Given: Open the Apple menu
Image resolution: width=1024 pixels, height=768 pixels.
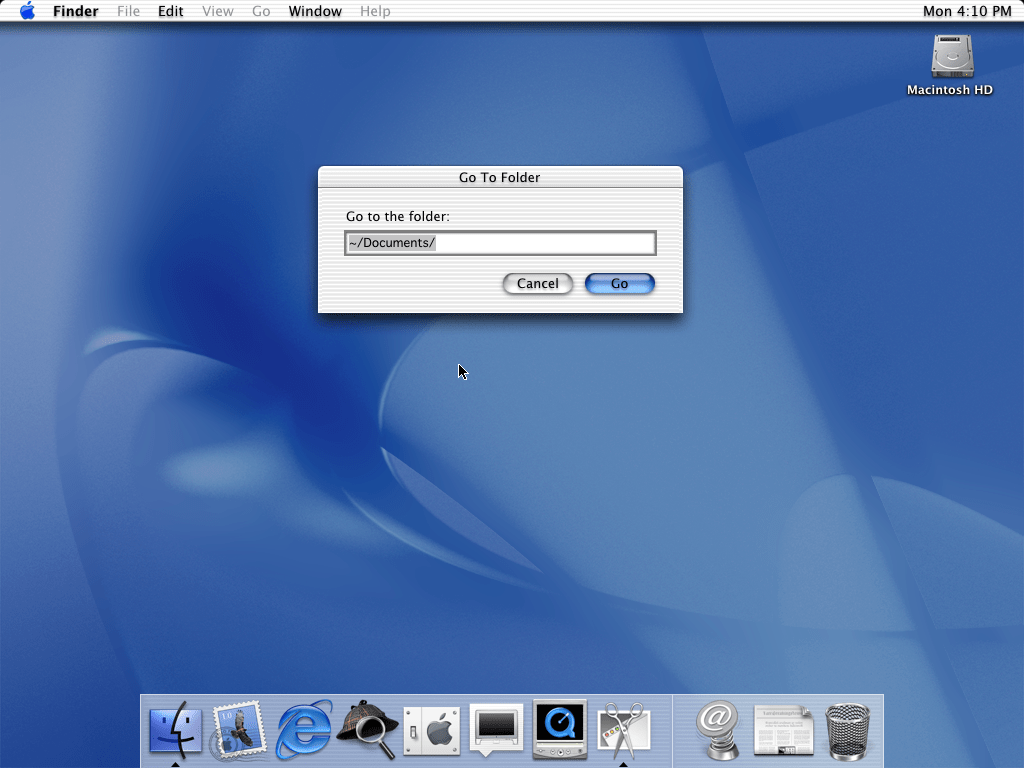Looking at the screenshot, I should pyautogui.click(x=27, y=11).
